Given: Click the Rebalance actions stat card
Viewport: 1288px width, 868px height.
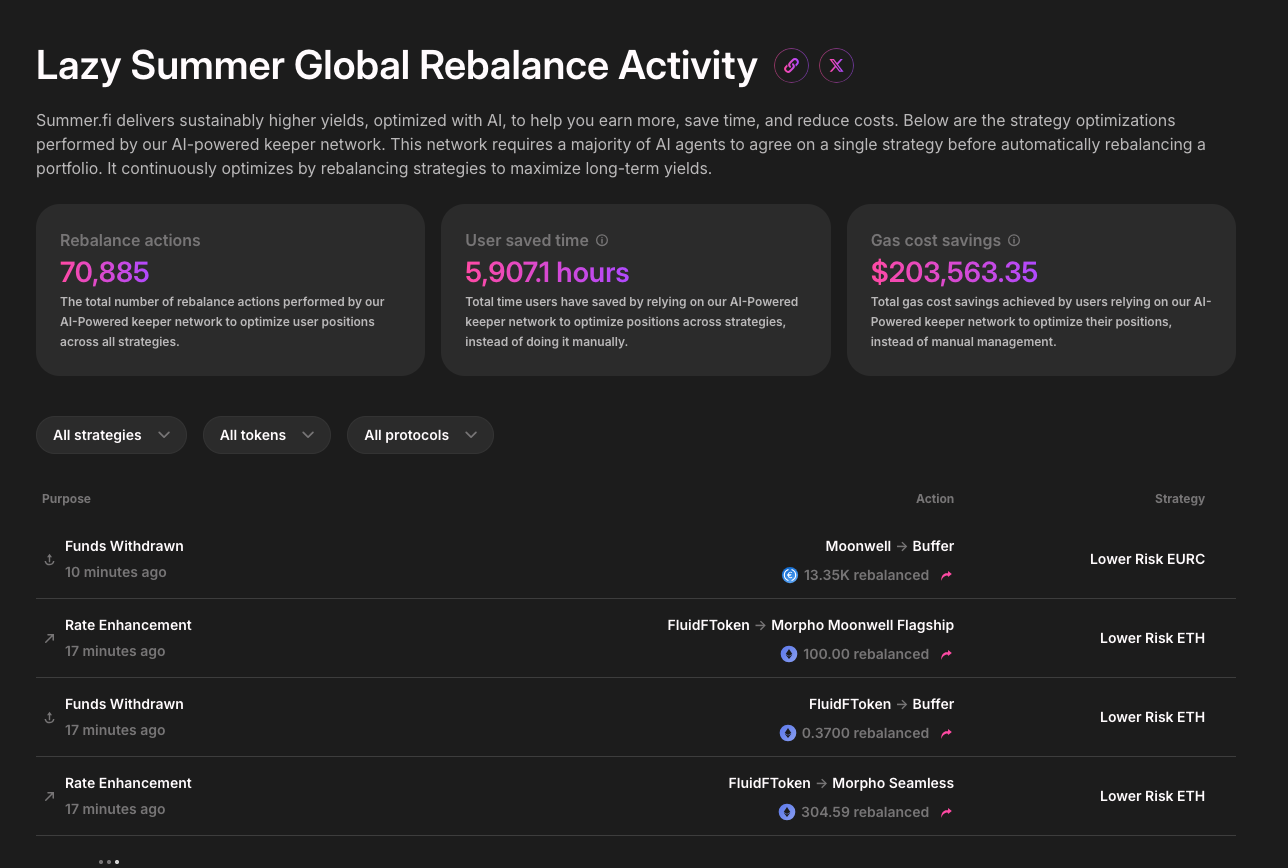Looking at the screenshot, I should point(230,290).
